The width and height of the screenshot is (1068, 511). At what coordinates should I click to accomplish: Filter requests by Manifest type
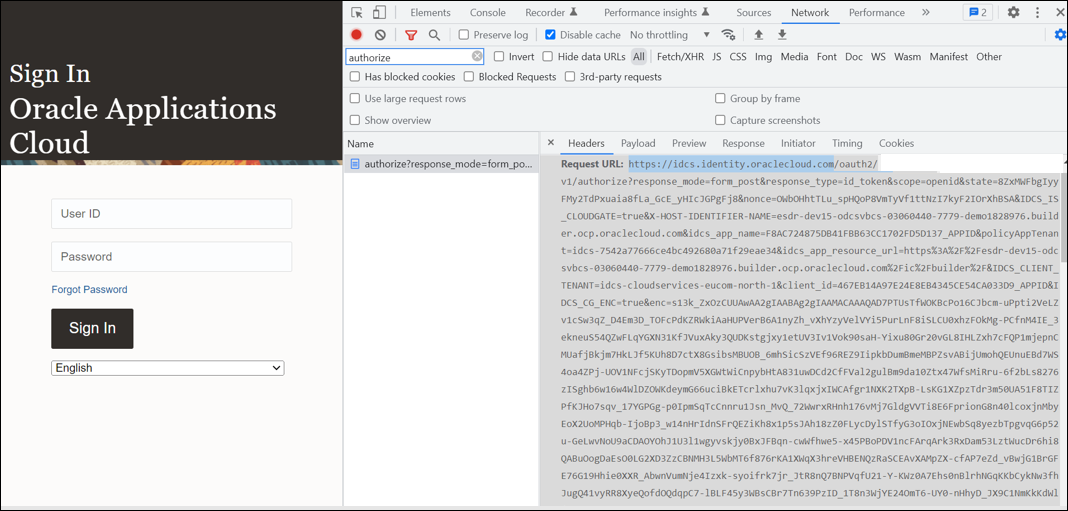(949, 57)
